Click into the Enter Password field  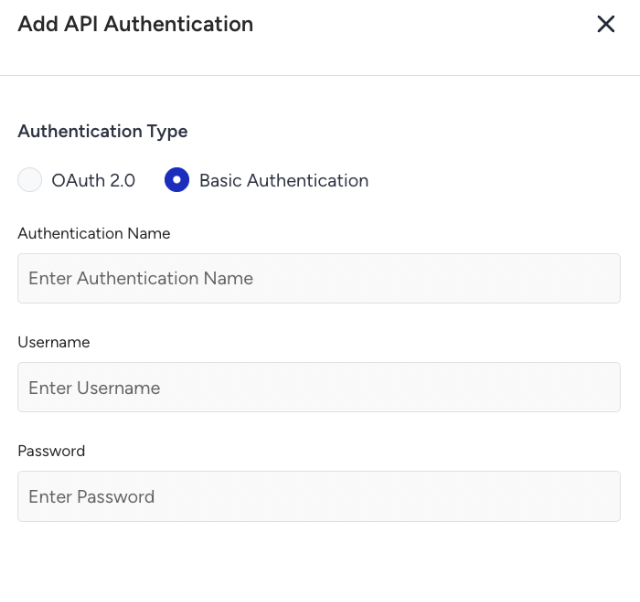(319, 496)
